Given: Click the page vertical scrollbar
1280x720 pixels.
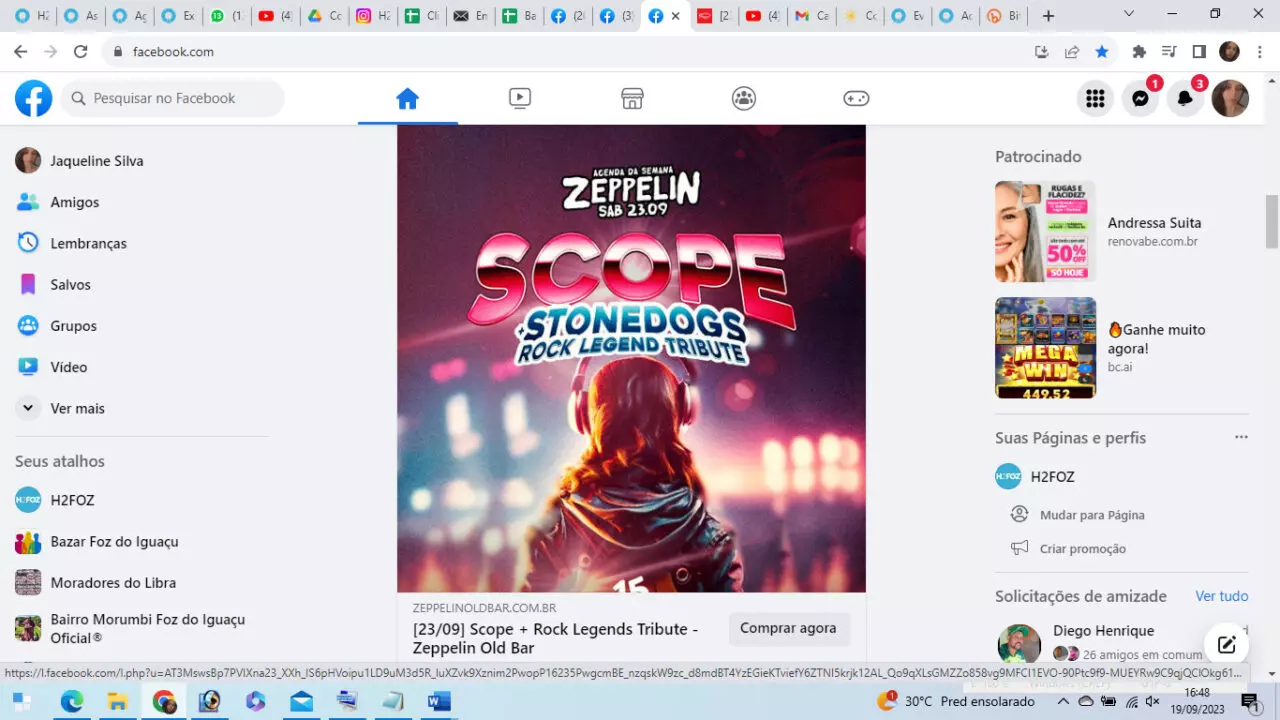Looking at the screenshot, I should 1272,220.
